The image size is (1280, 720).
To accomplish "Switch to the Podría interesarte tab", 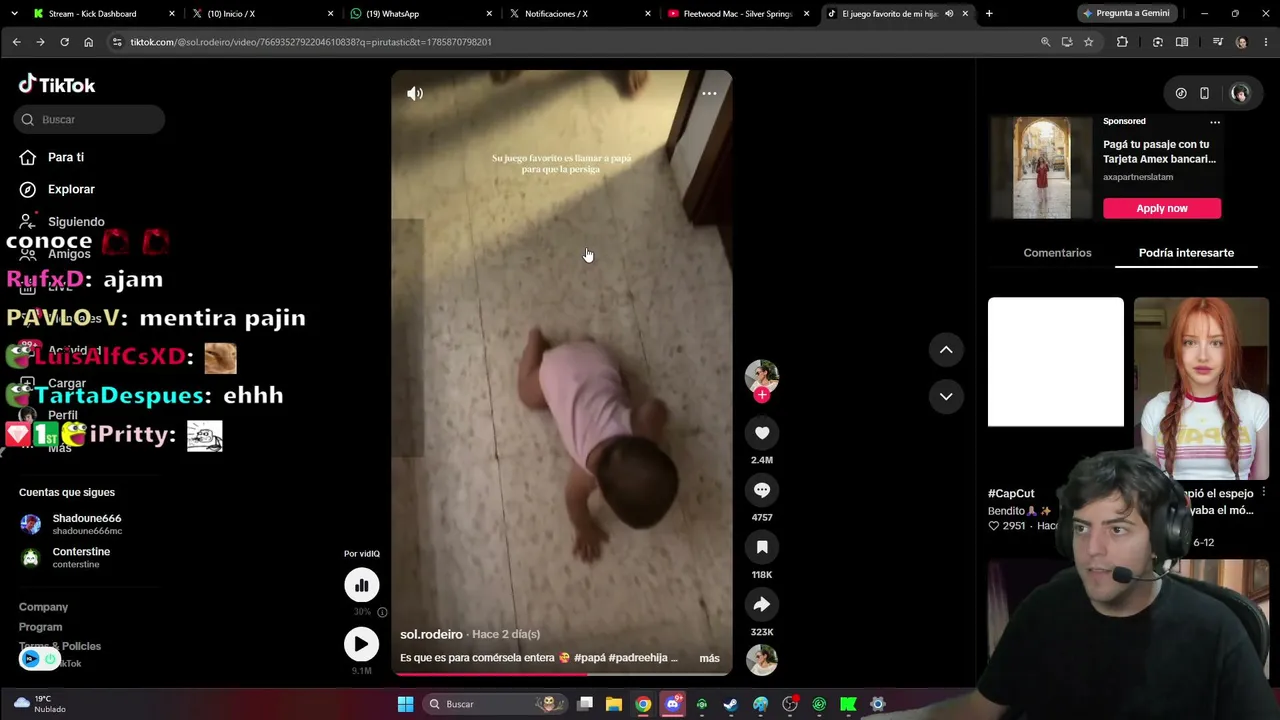I will tap(1186, 253).
